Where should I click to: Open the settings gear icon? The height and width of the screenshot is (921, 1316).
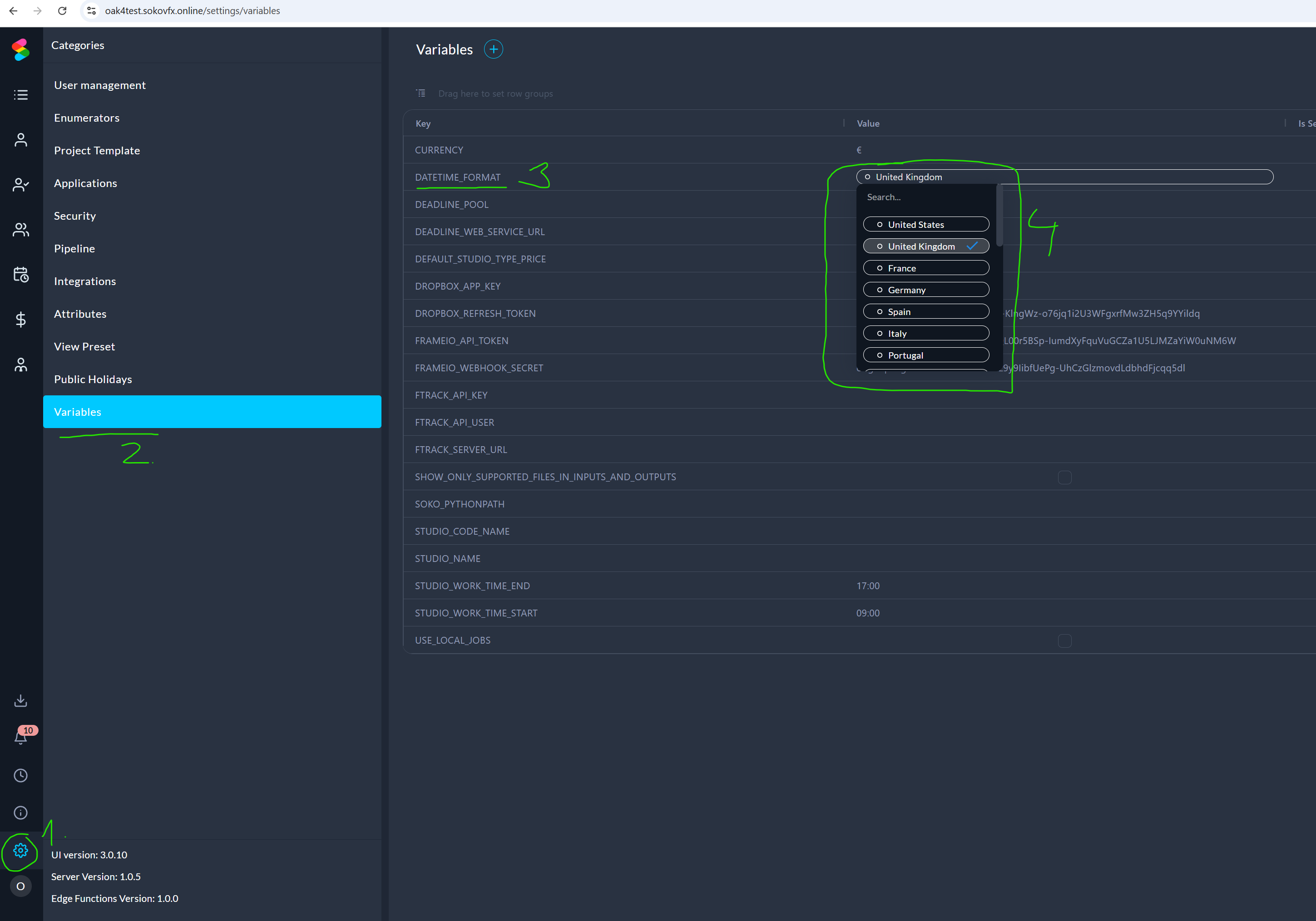point(20,851)
